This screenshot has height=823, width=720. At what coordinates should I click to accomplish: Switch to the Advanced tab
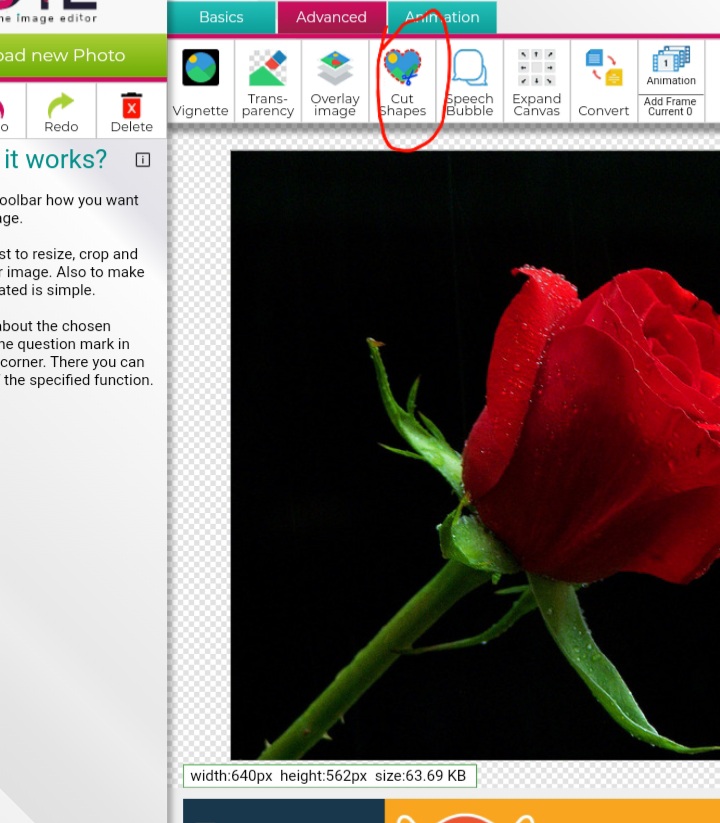coord(331,17)
